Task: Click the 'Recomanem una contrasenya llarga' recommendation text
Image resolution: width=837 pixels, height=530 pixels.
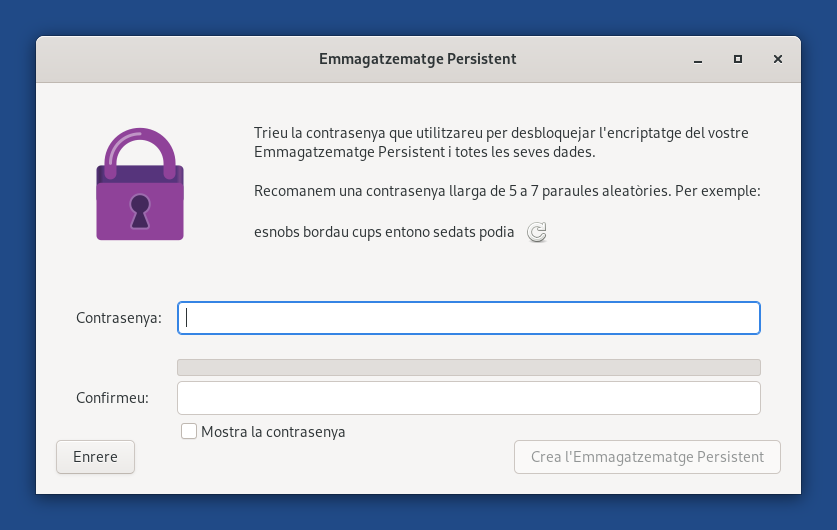Action: [x=507, y=191]
